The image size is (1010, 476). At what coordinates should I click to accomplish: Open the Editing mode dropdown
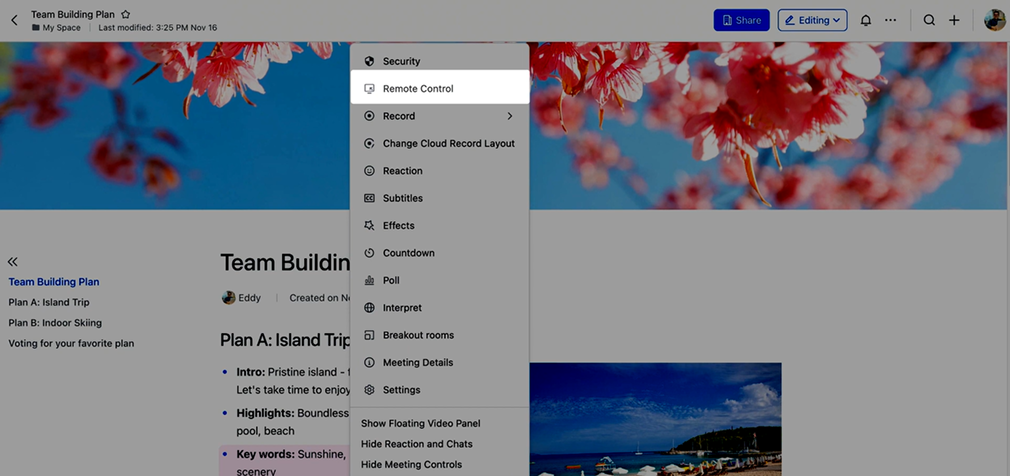812,20
